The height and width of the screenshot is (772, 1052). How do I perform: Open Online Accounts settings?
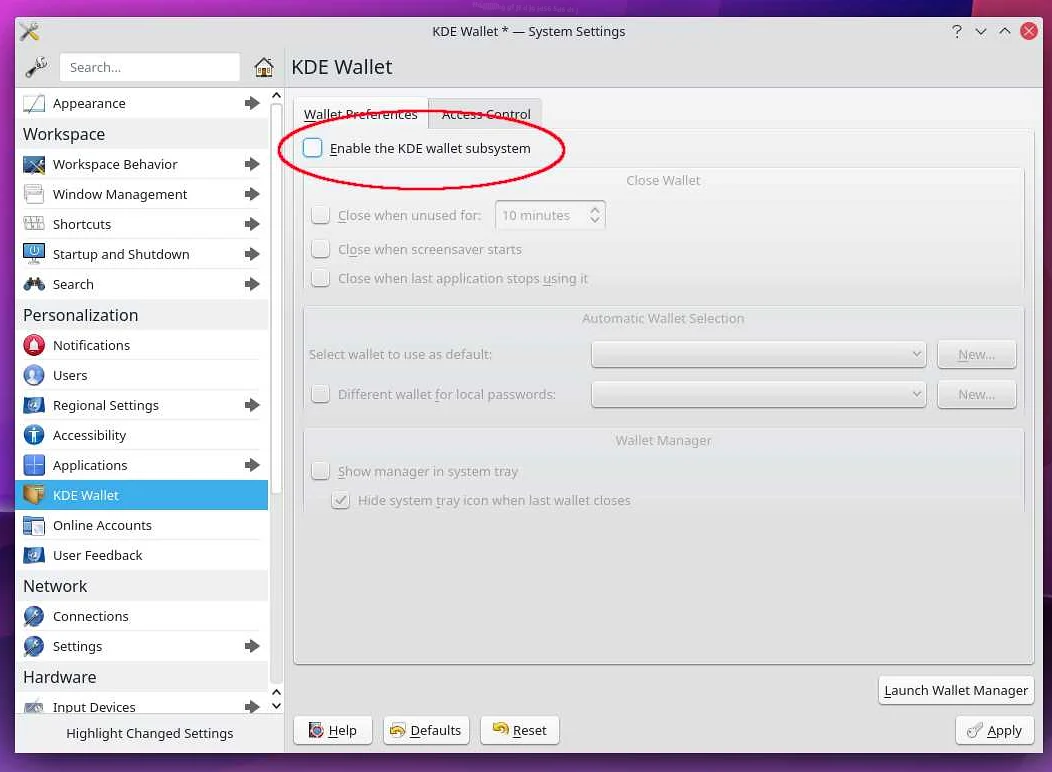[103, 525]
